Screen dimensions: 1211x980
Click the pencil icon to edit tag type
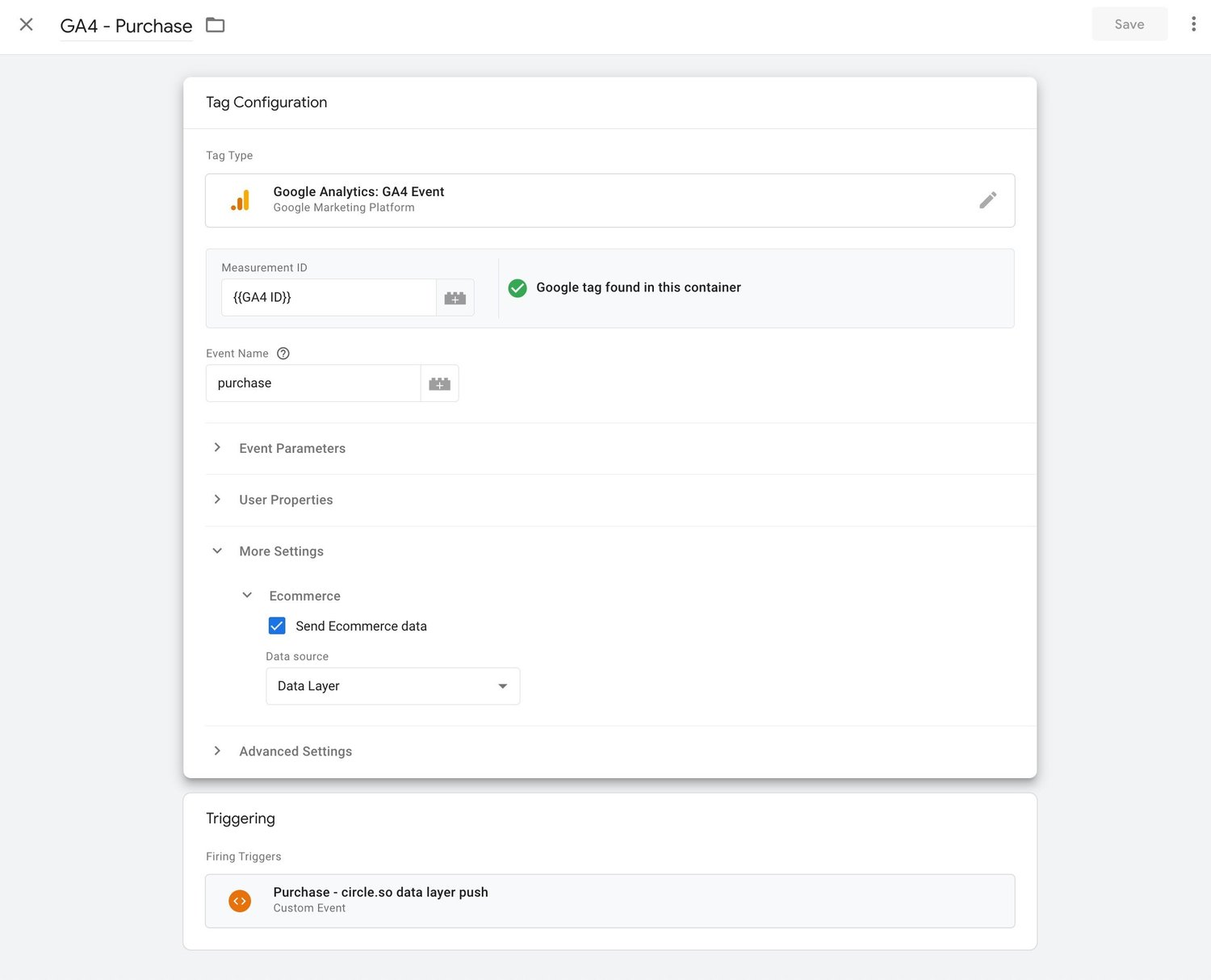(x=987, y=200)
